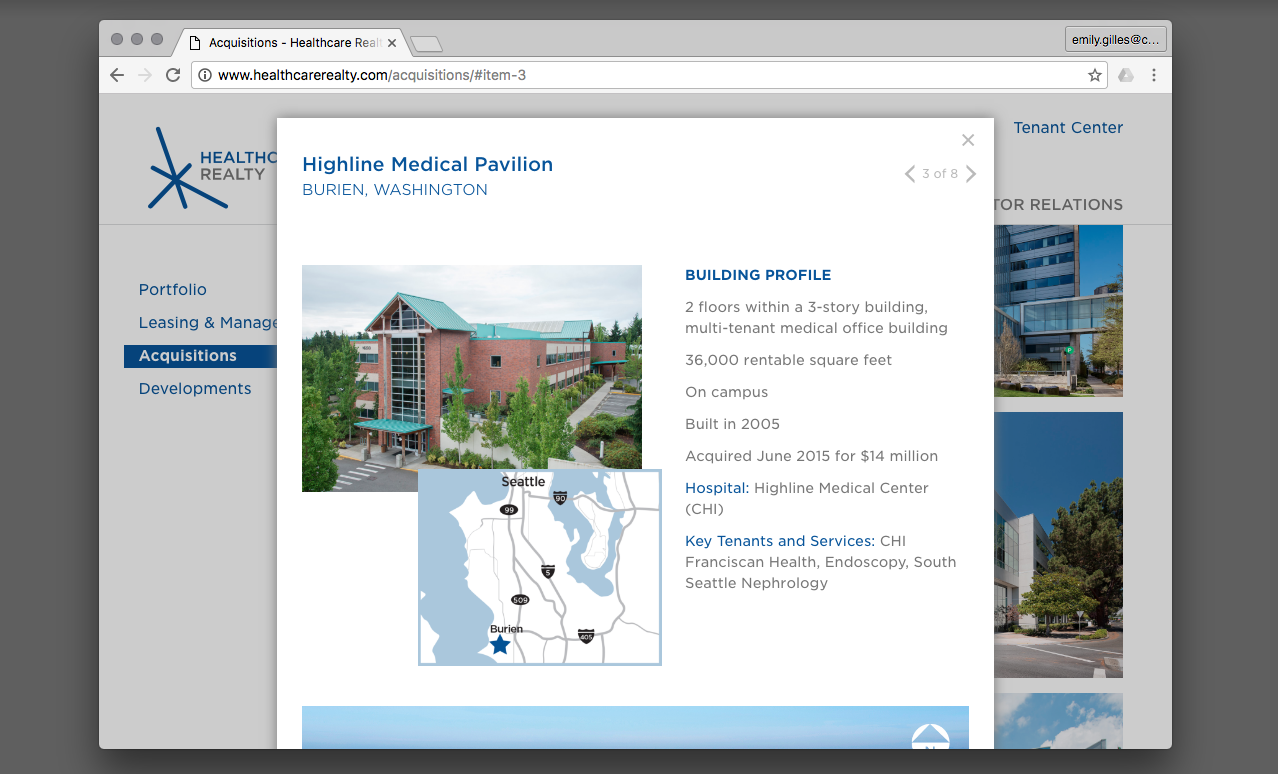The image size is (1278, 774).
Task: Open a new browser tab
Action: [x=427, y=44]
